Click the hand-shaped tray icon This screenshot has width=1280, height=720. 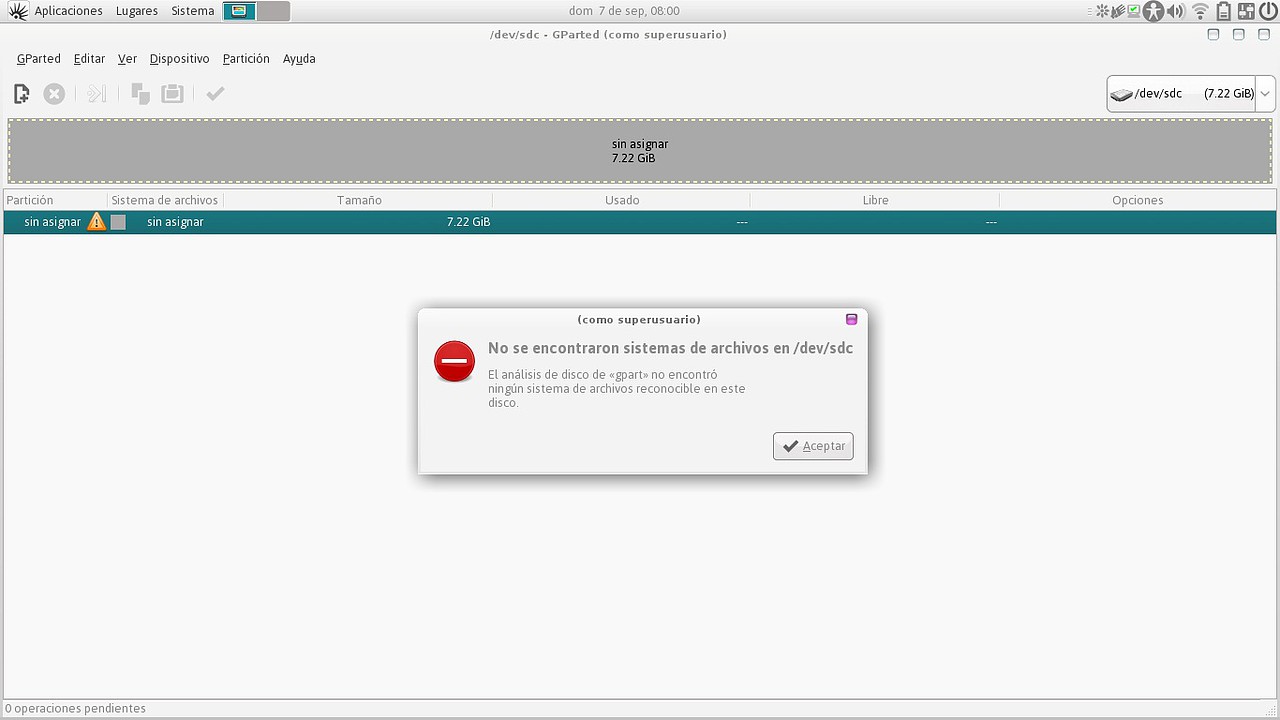click(x=1118, y=11)
